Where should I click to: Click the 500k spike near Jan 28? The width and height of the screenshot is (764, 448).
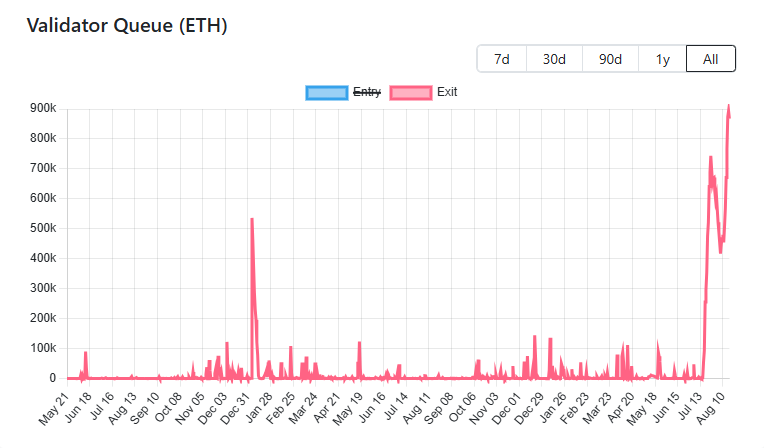tap(252, 219)
